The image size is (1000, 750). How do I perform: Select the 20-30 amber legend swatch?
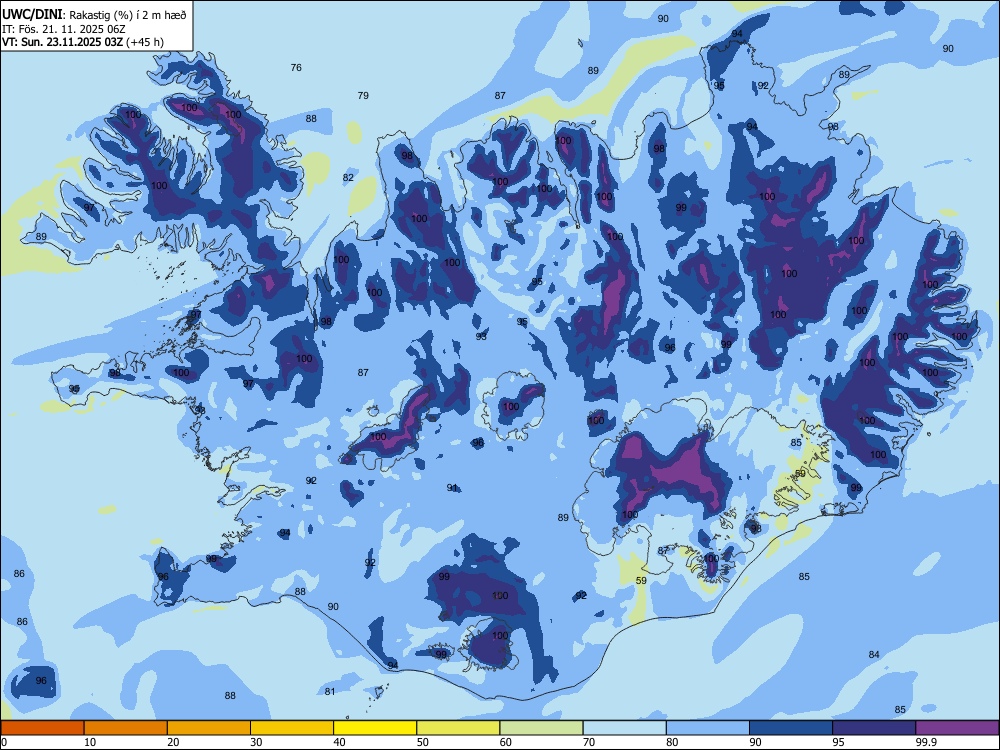[209, 728]
